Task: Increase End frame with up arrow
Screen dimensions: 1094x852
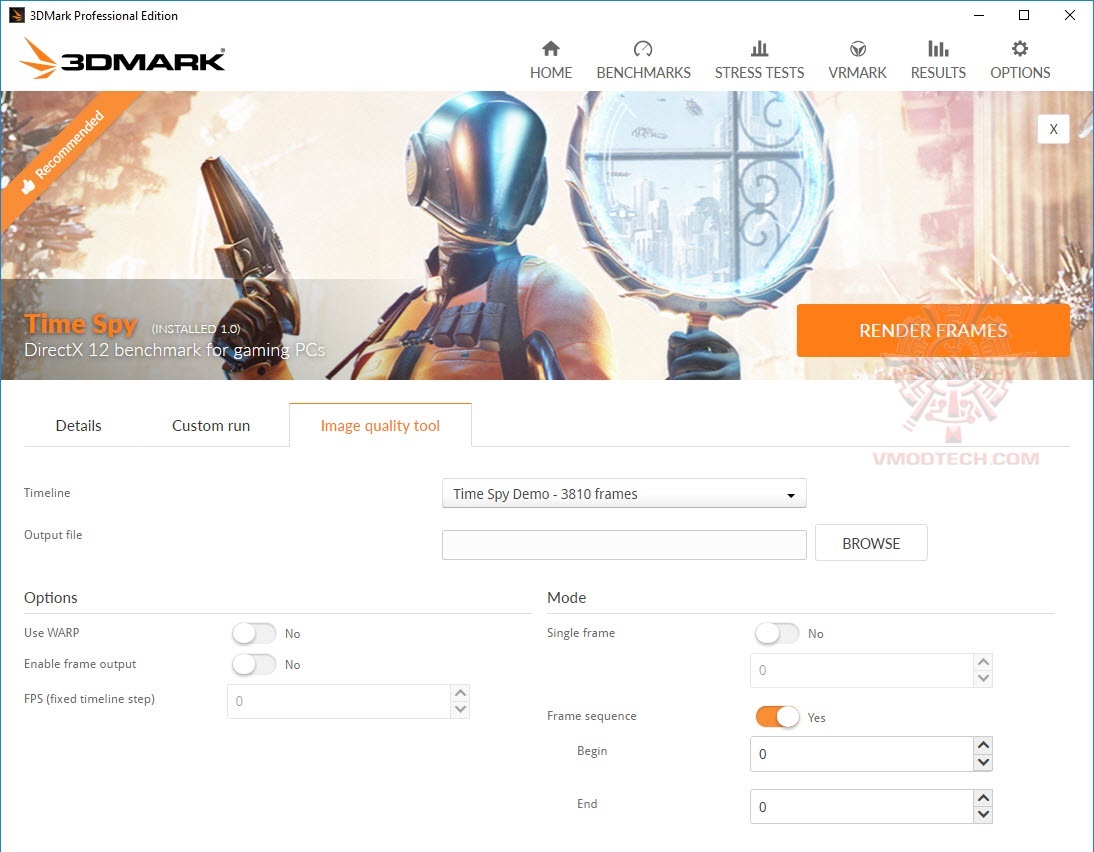Action: click(983, 798)
